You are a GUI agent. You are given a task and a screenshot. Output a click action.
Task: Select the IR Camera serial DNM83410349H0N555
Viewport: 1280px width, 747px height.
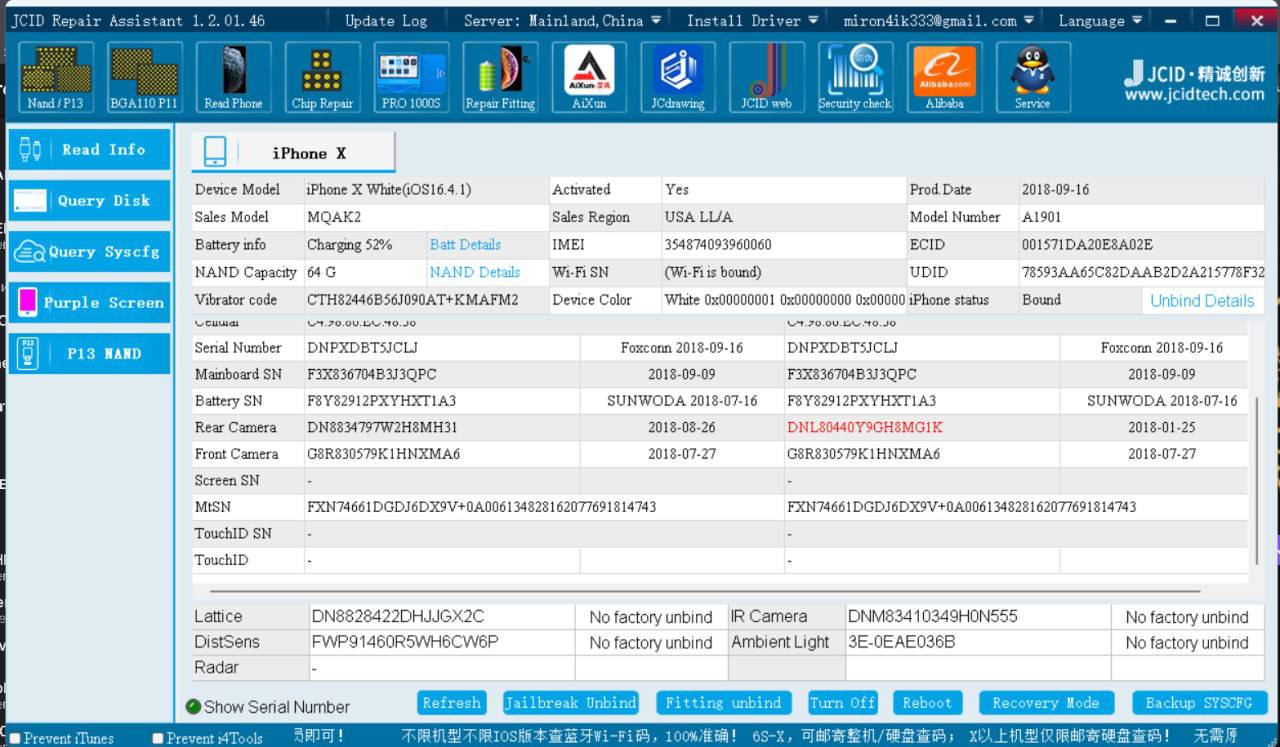932,617
